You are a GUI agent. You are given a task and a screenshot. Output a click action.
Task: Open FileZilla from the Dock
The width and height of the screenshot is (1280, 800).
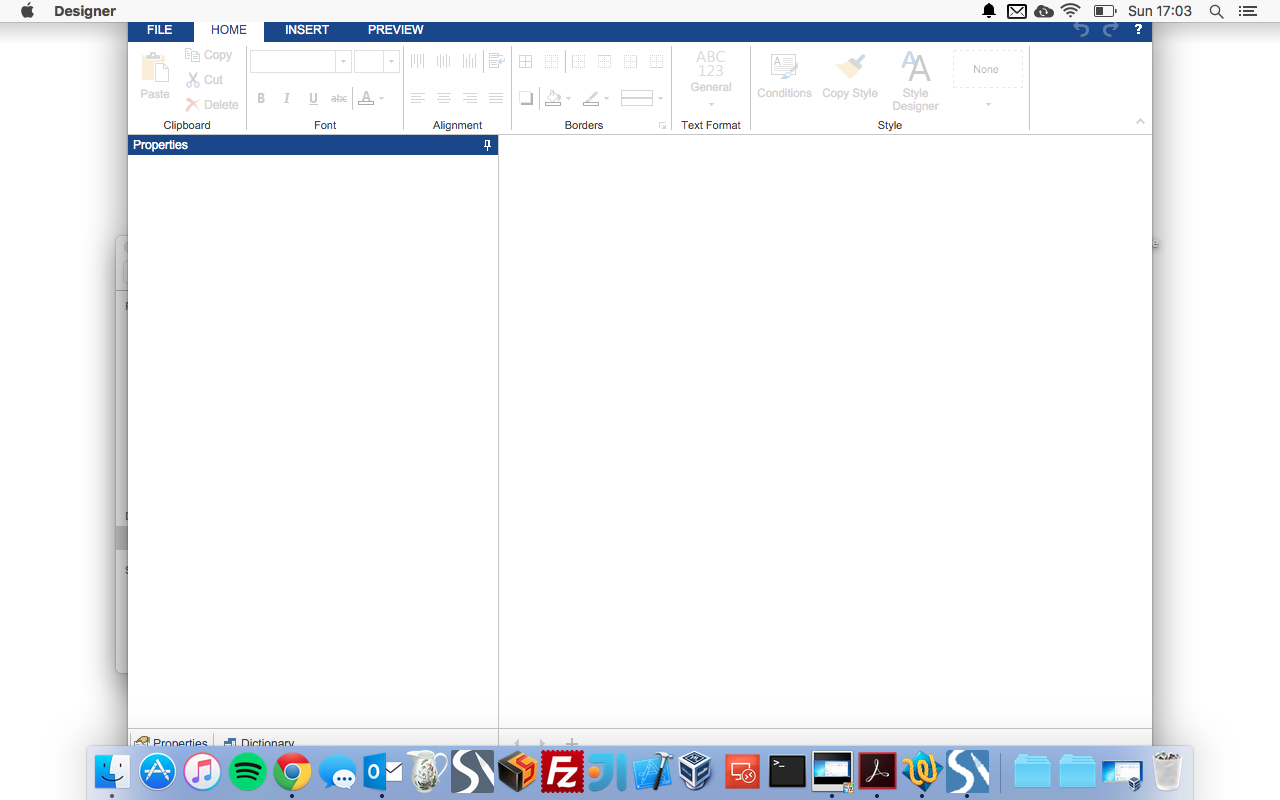(563, 772)
